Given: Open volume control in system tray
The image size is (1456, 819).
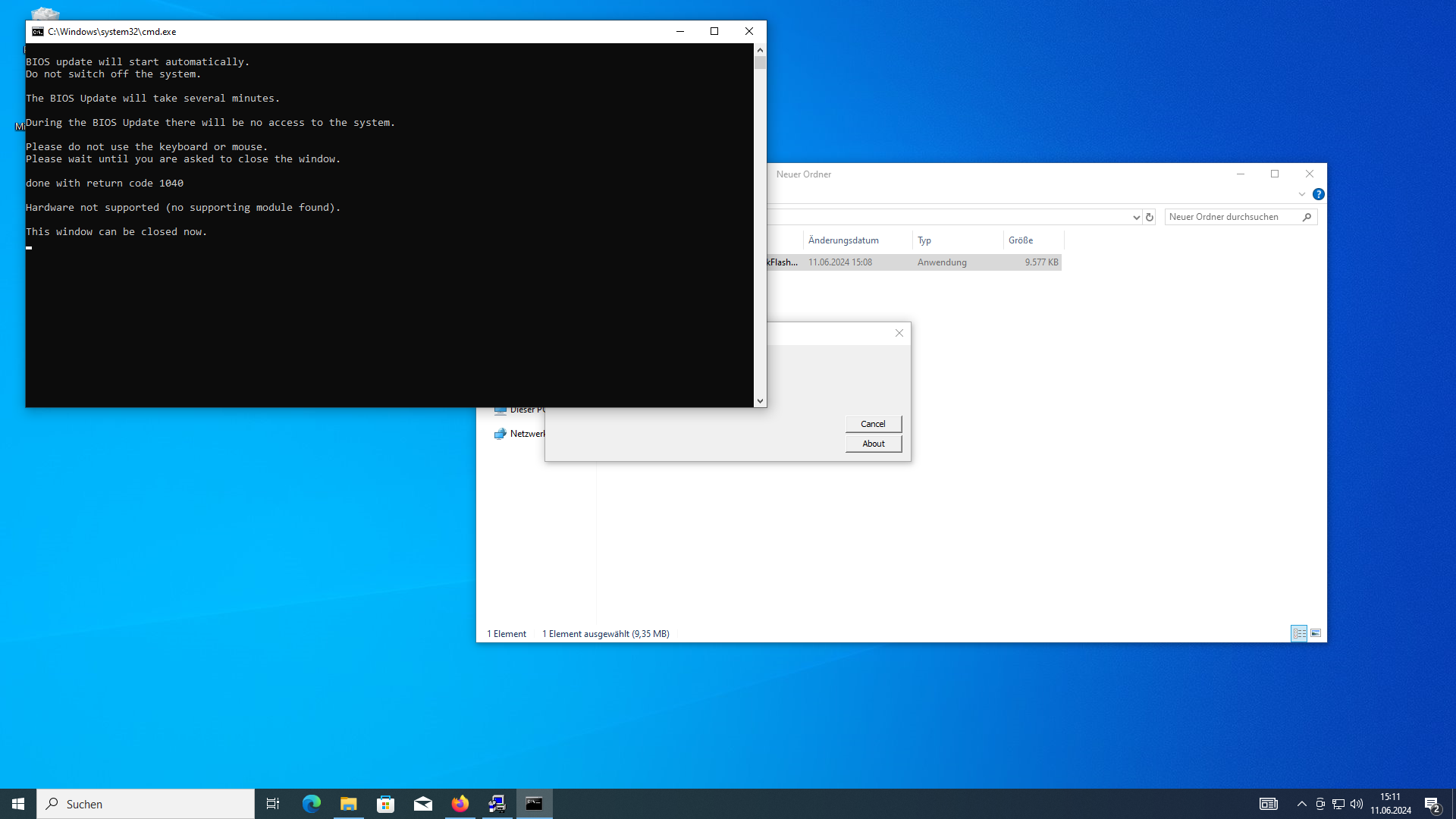Looking at the screenshot, I should 1357,804.
